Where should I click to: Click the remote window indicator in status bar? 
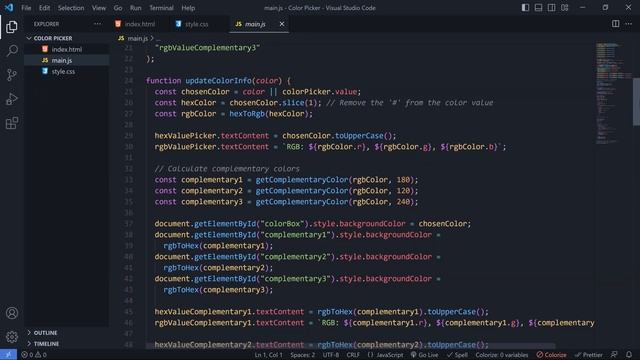point(8,355)
